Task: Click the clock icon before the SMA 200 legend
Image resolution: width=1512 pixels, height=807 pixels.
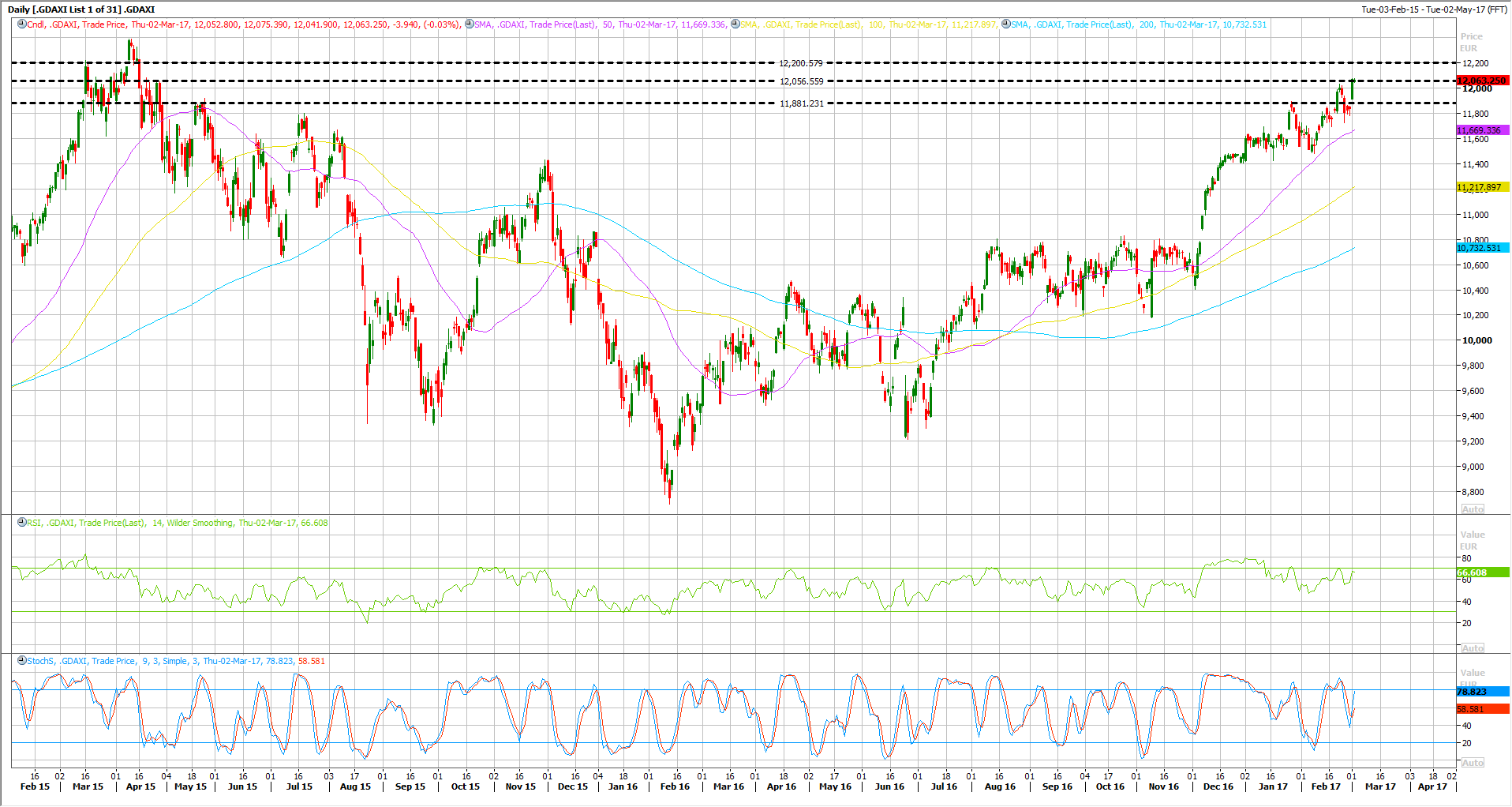Action: pyautogui.click(x=1006, y=24)
